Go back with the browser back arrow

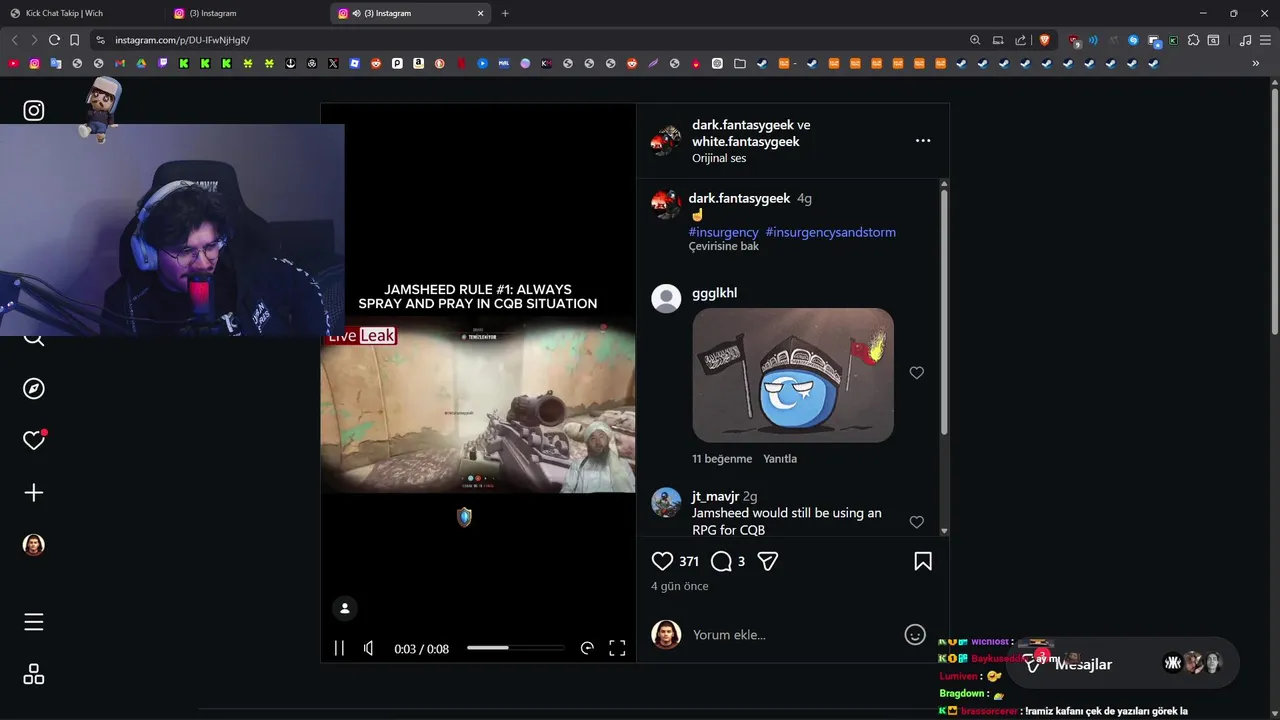(x=14, y=40)
